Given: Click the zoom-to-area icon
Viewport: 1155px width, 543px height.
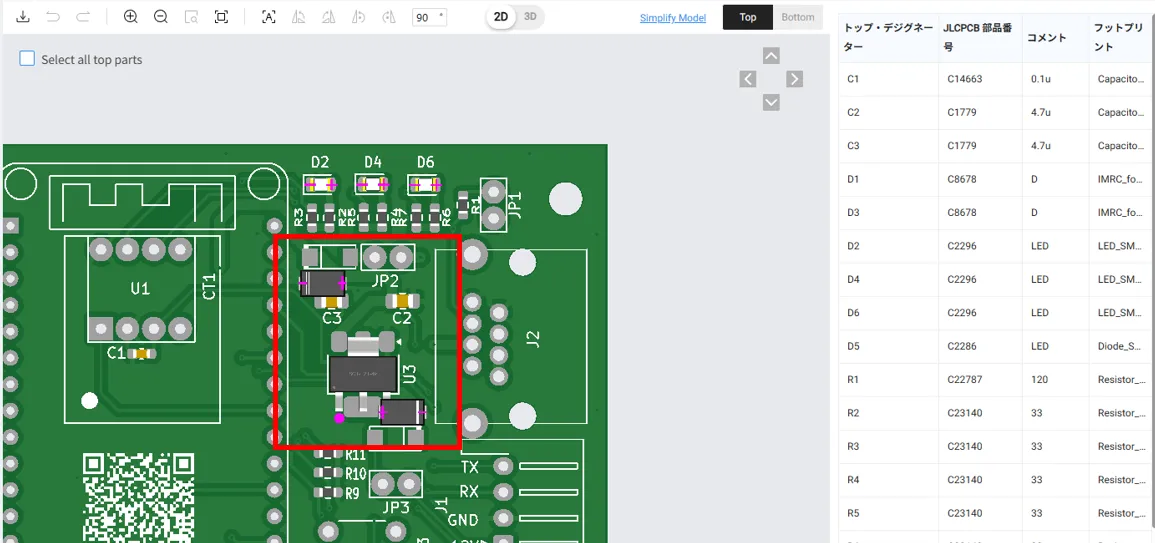Looking at the screenshot, I should (x=191, y=17).
